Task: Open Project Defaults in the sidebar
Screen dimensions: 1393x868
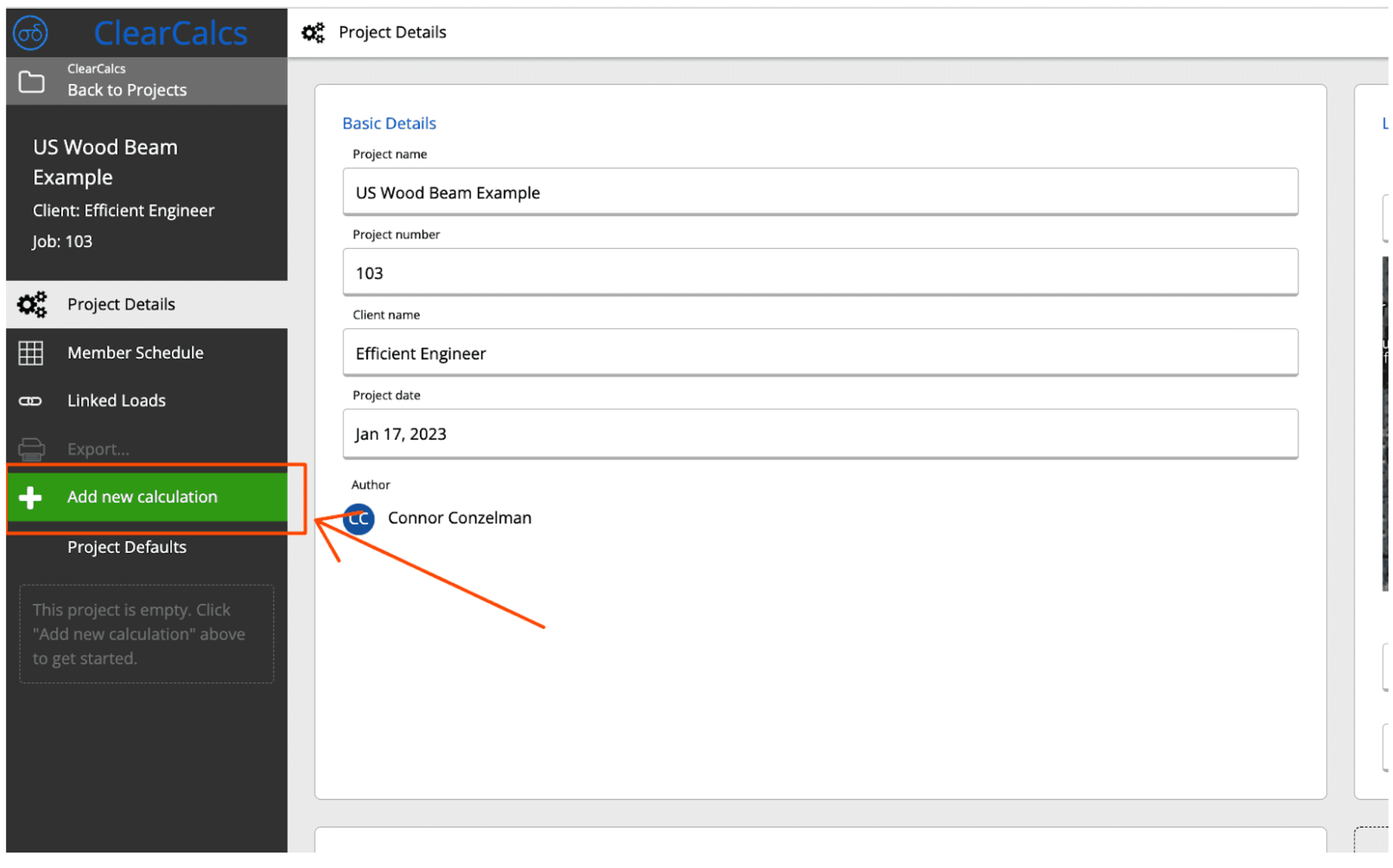Action: [x=127, y=547]
